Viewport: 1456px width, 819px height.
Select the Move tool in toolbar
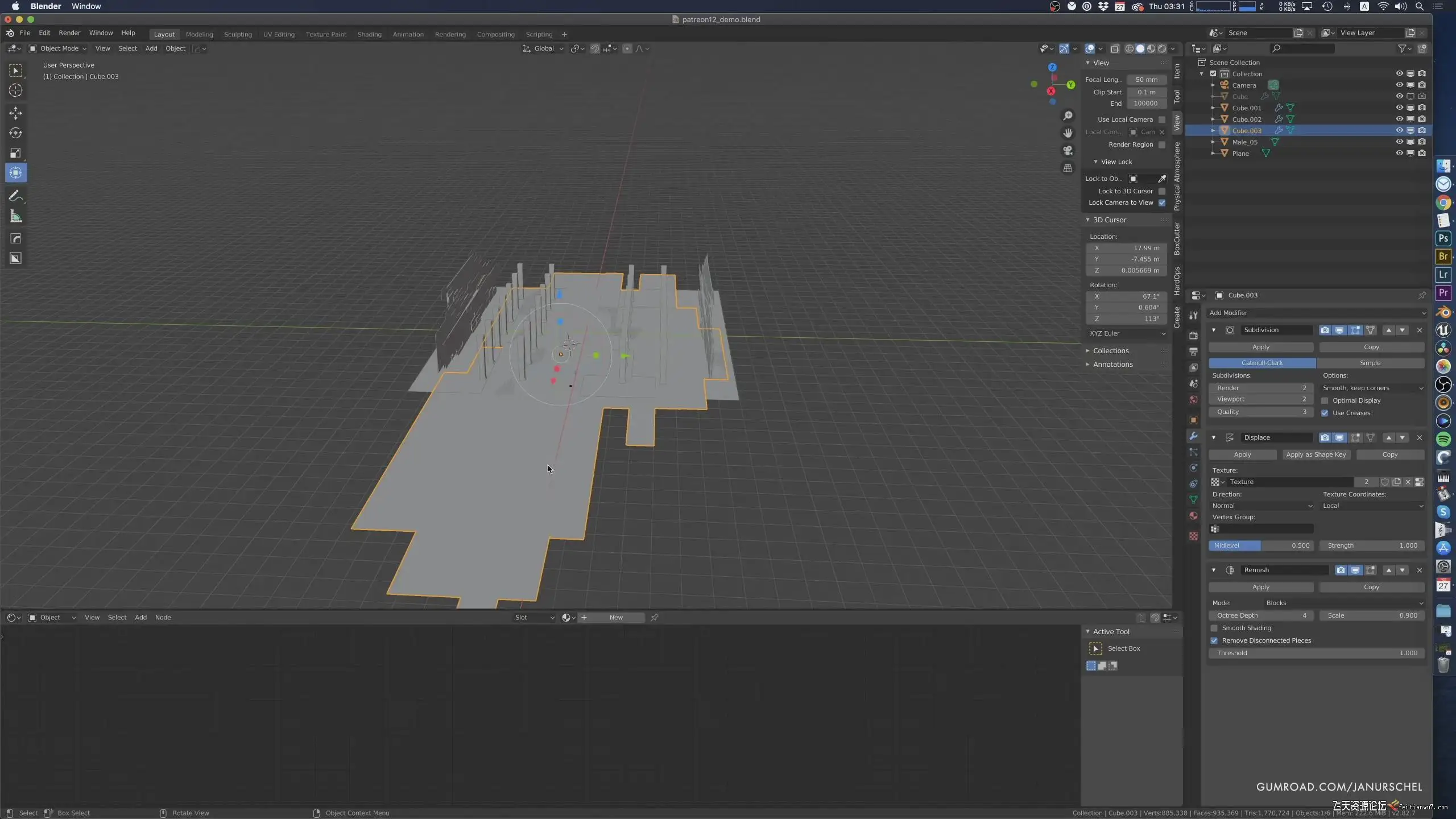15,113
